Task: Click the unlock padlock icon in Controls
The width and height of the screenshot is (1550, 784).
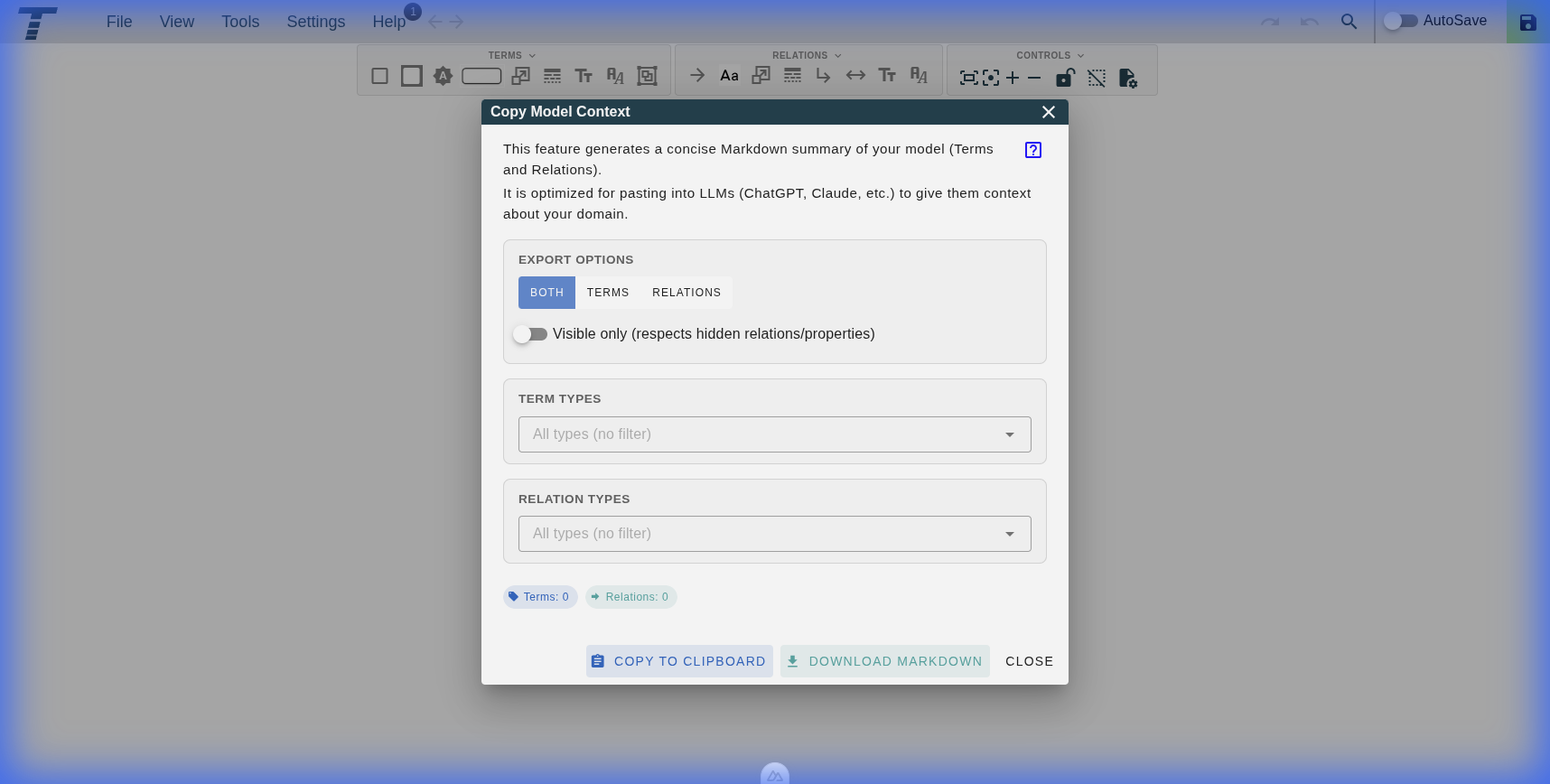Action: [1065, 78]
